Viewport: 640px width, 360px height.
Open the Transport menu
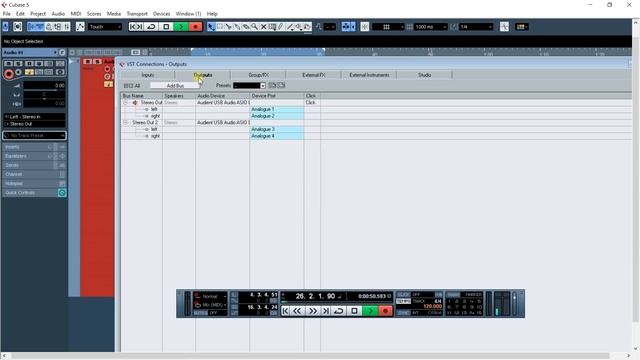pyautogui.click(x=137, y=14)
